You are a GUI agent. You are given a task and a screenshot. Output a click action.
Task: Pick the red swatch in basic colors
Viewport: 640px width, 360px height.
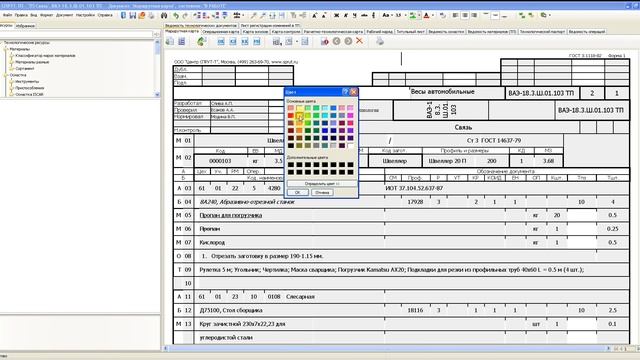coord(291,116)
